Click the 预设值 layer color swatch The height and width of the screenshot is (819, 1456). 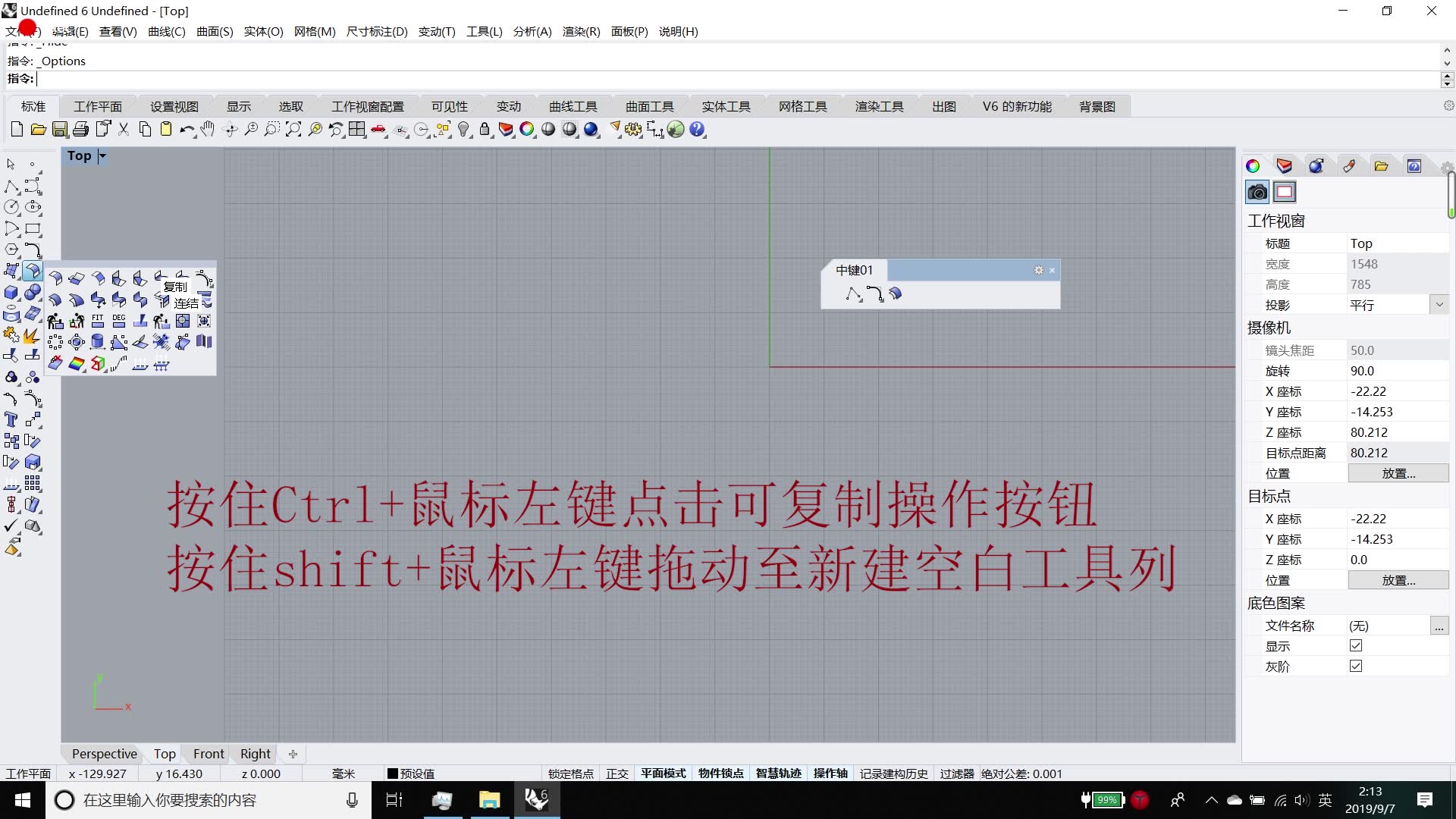(392, 773)
